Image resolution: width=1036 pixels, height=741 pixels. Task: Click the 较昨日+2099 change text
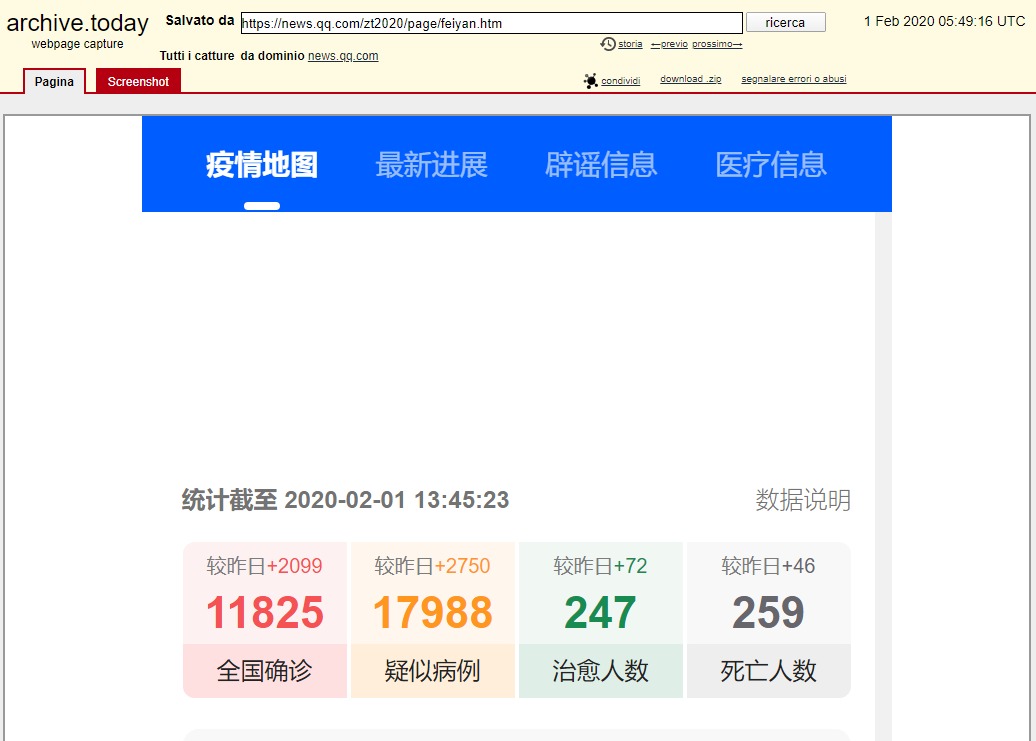[264, 566]
